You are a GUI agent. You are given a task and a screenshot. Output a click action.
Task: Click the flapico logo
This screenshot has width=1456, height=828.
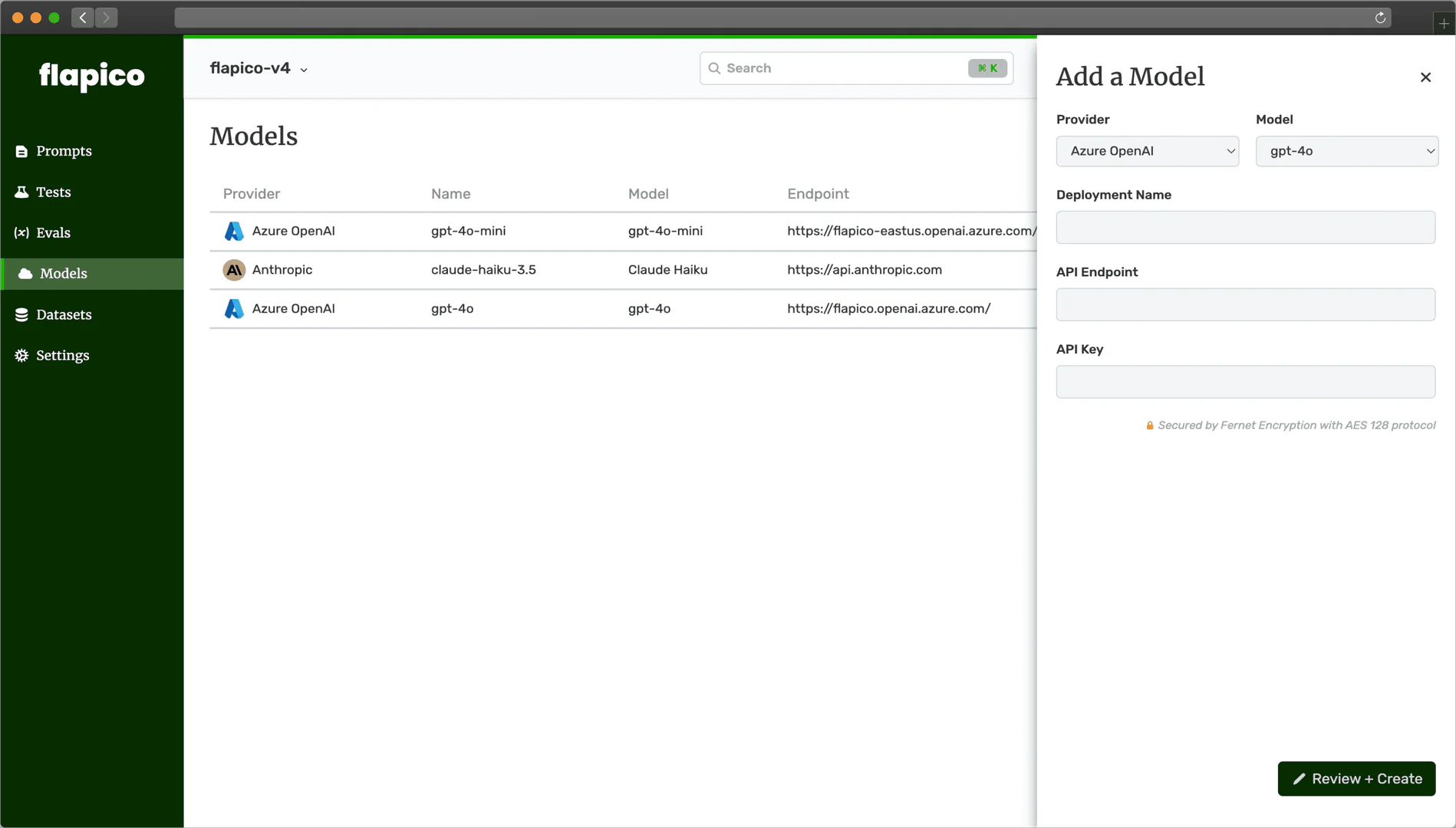pos(91,76)
